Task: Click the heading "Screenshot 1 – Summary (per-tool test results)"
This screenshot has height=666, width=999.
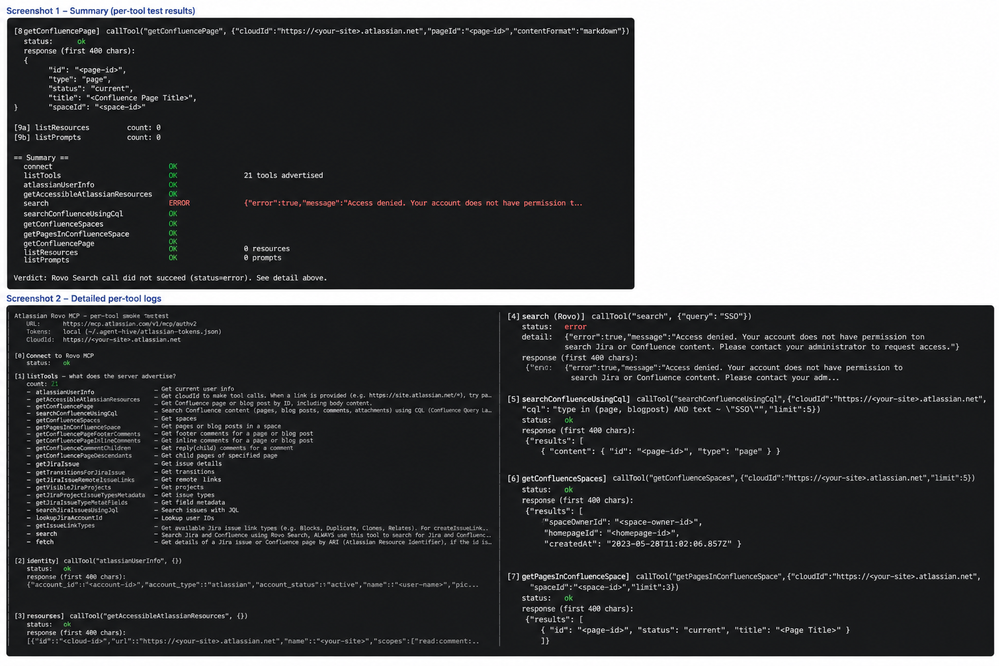Action: 101,11
